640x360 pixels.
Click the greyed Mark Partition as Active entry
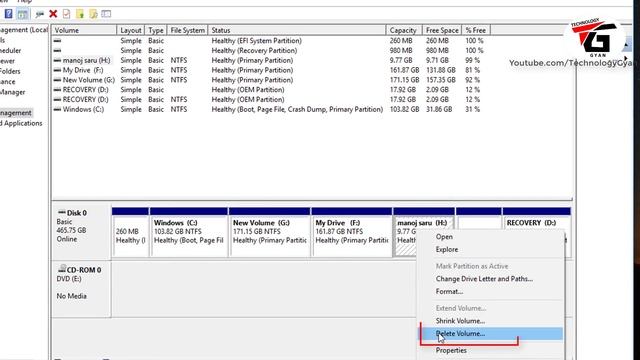tap(472, 266)
